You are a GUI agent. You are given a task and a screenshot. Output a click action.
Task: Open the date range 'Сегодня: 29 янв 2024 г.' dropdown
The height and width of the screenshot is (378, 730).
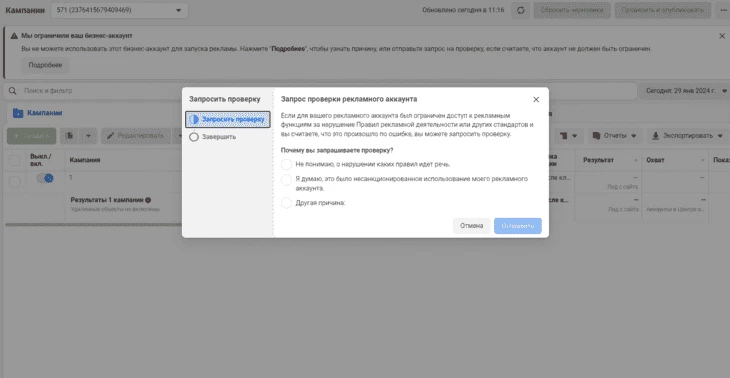685,91
